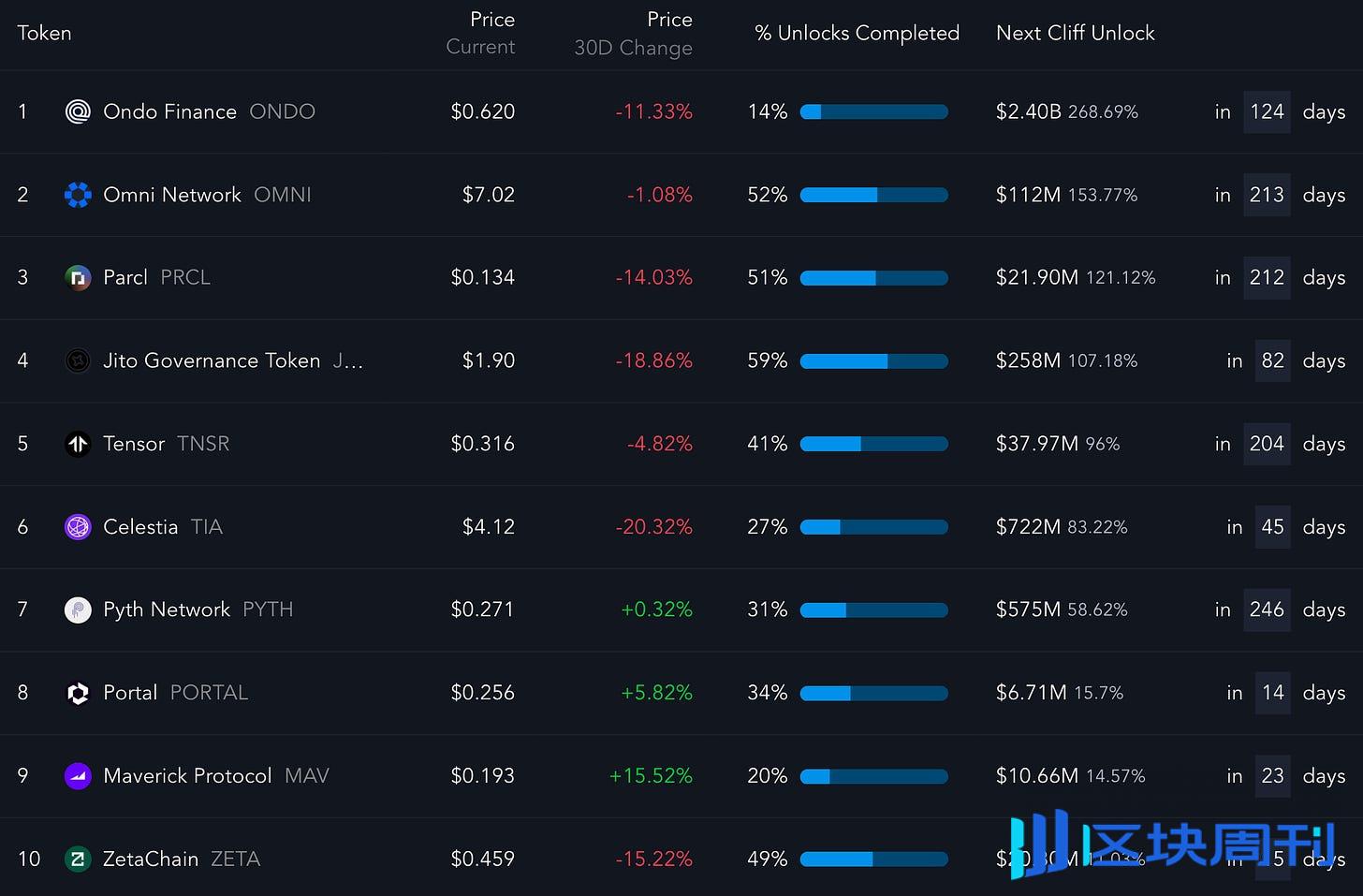Click the Pyth Network token icon
Screen dimensions: 1363x896
tap(78, 610)
